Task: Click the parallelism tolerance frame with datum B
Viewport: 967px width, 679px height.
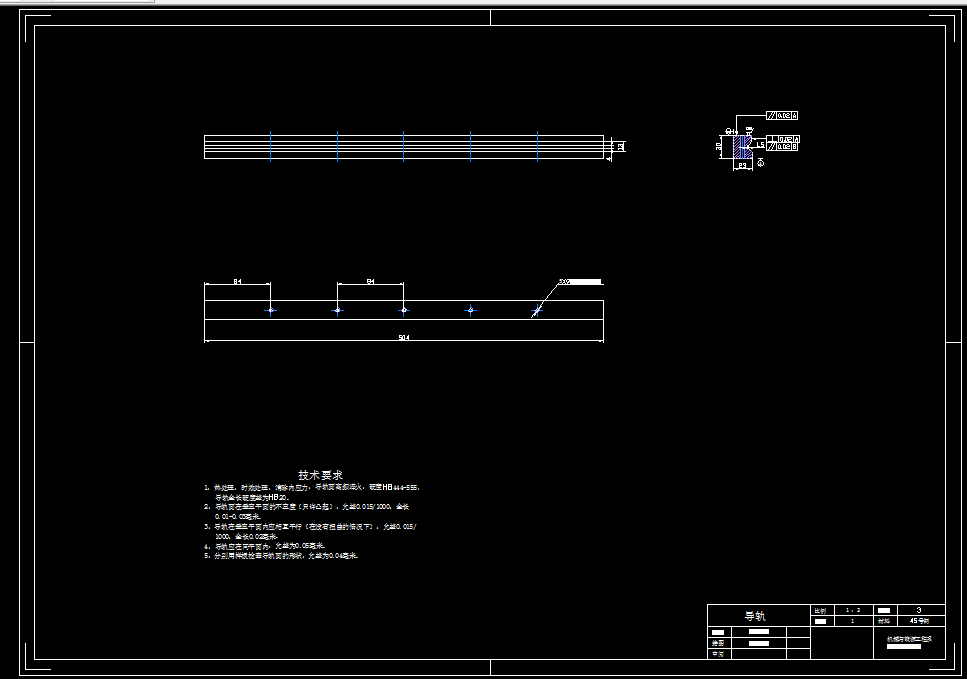Action: [782, 147]
